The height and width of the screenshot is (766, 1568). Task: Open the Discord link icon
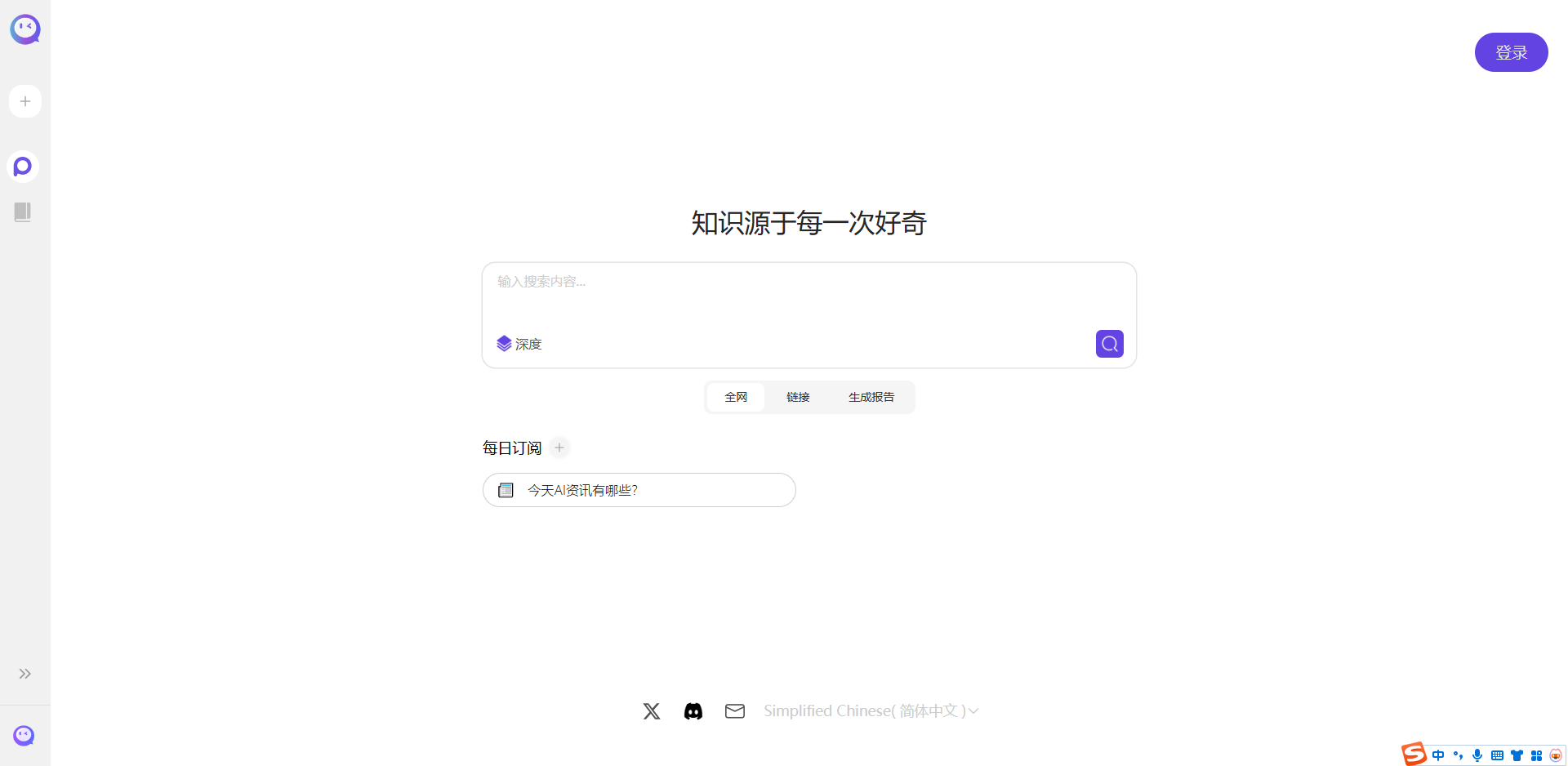[x=693, y=711]
